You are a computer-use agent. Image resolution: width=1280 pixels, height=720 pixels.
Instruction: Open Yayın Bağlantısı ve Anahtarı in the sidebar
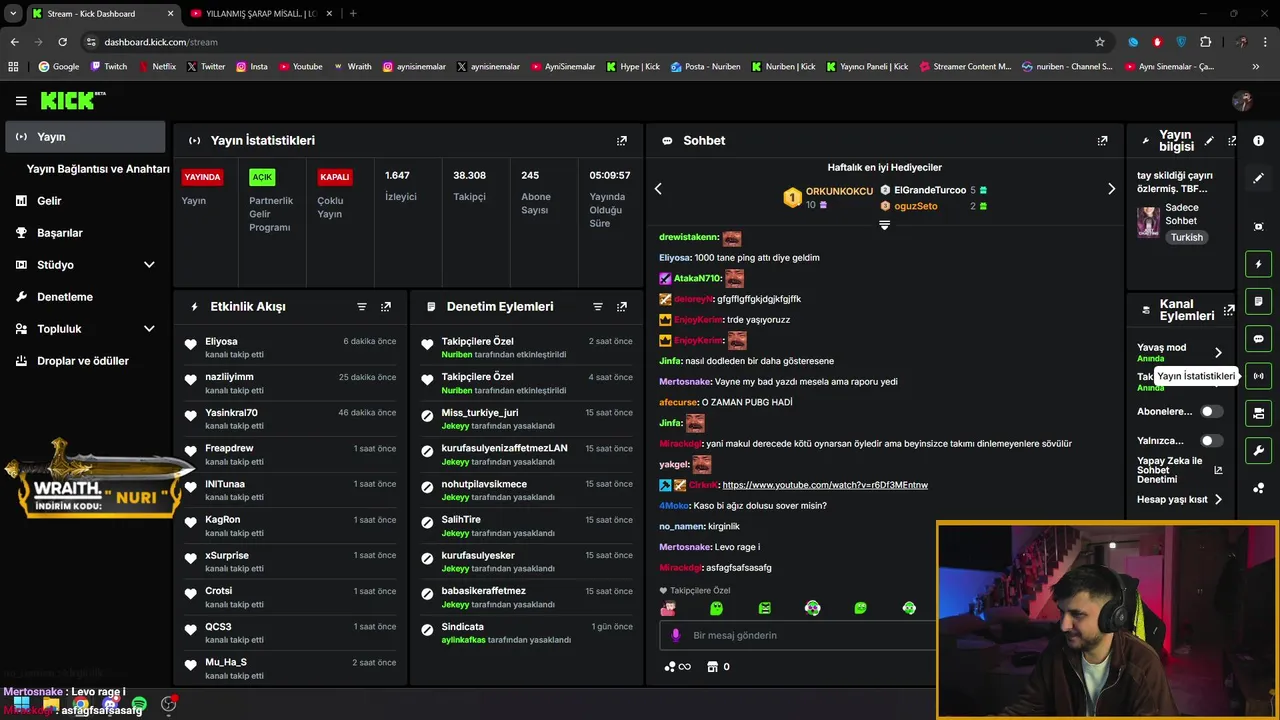pos(98,169)
